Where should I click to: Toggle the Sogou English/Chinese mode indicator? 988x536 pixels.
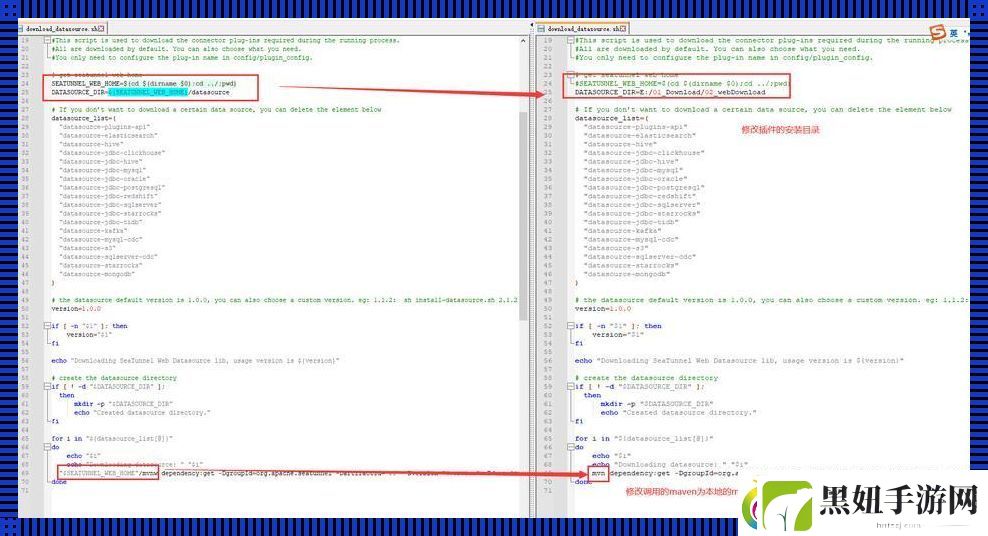[x=954, y=33]
